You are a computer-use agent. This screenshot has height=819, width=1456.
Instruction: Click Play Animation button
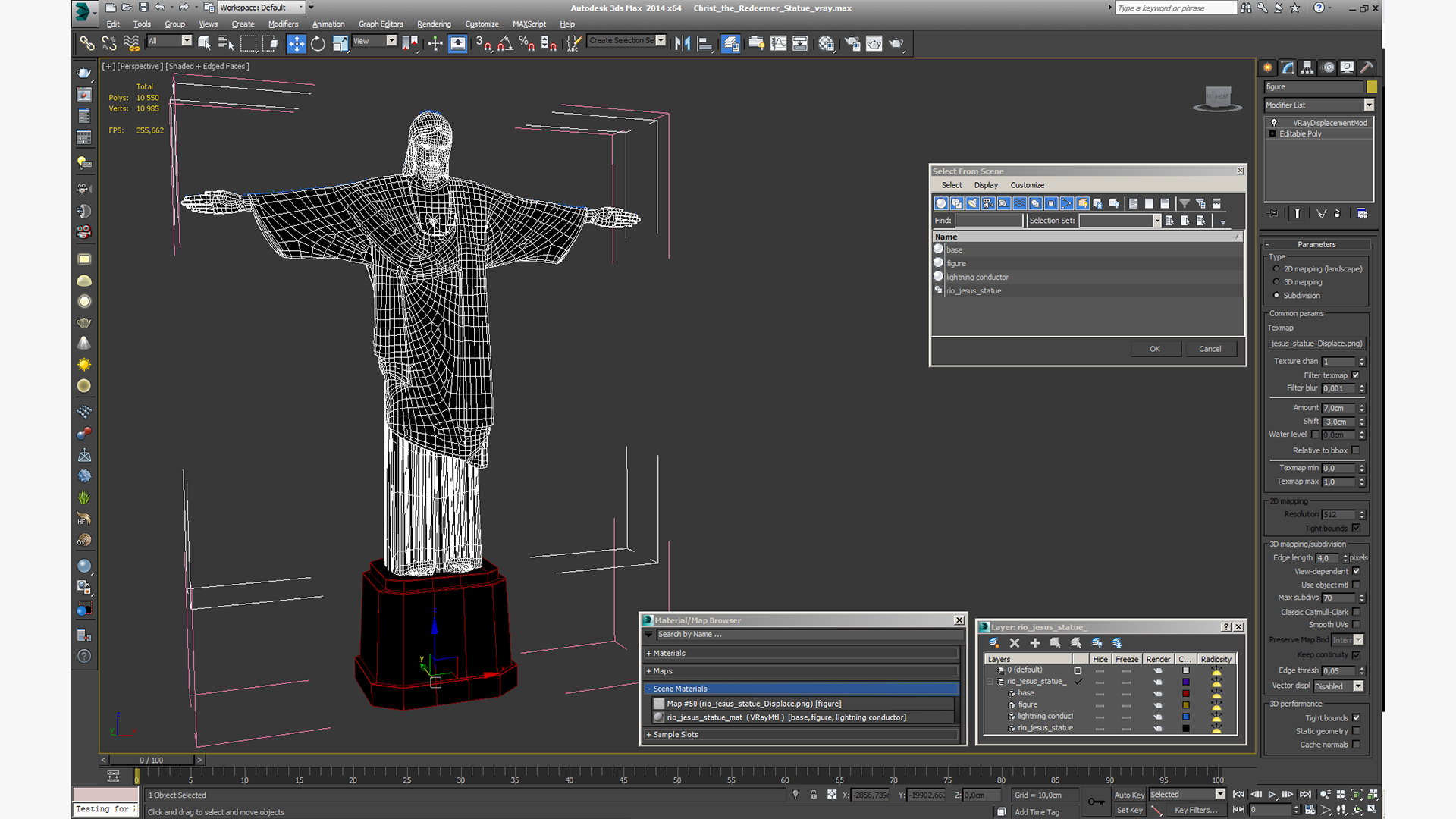point(1272,794)
